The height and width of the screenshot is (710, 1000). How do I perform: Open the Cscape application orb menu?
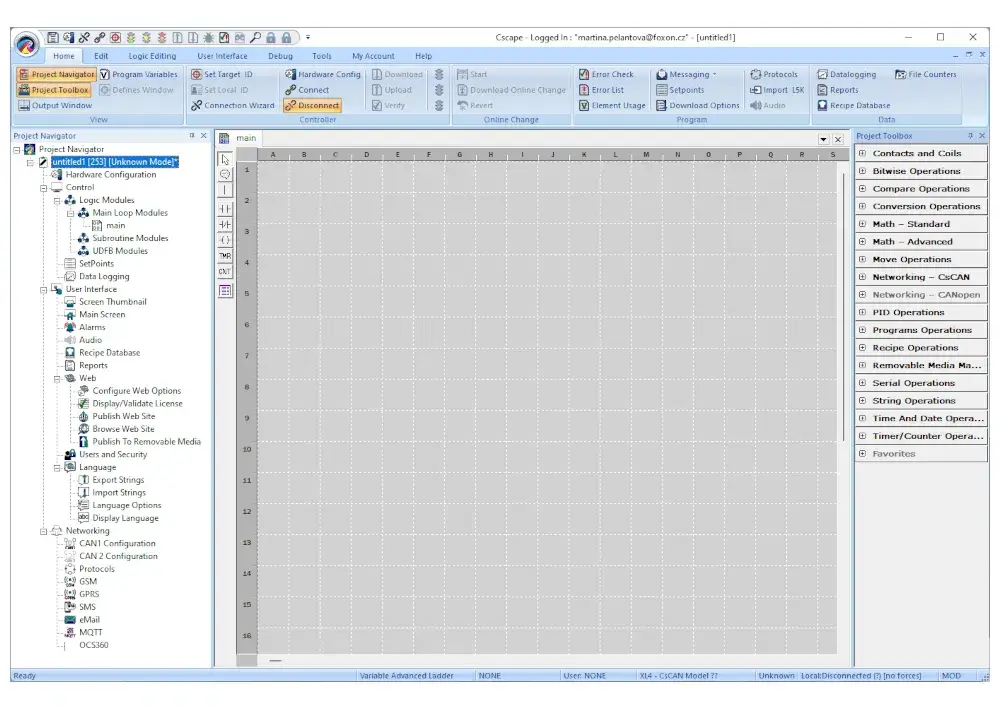[26, 45]
